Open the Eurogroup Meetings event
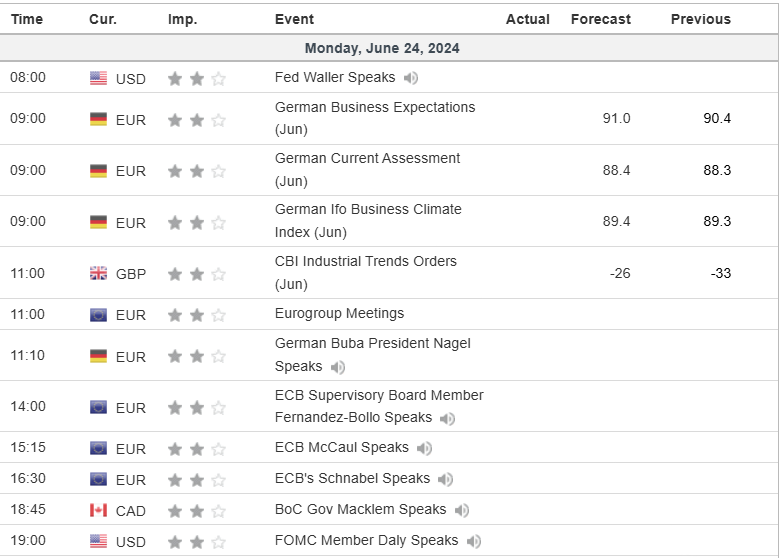 pos(339,313)
